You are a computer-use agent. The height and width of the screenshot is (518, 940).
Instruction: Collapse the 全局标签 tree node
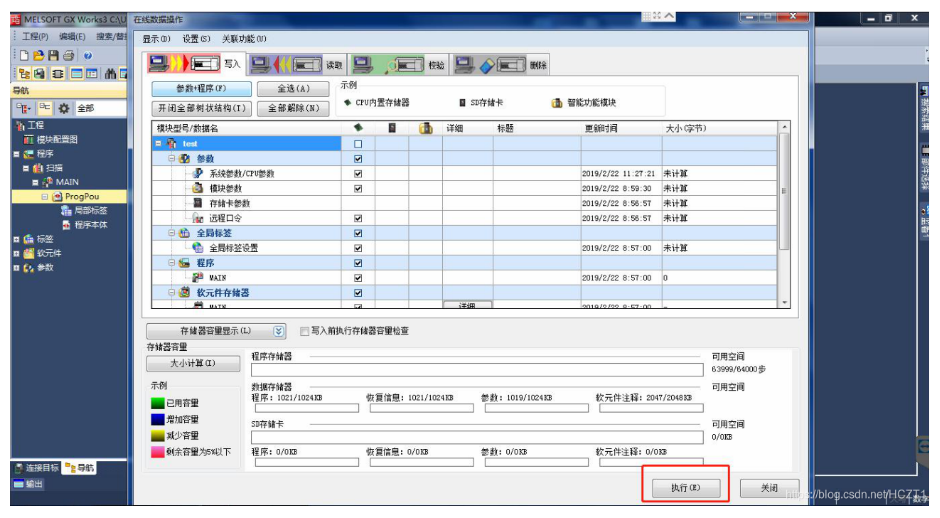171,233
